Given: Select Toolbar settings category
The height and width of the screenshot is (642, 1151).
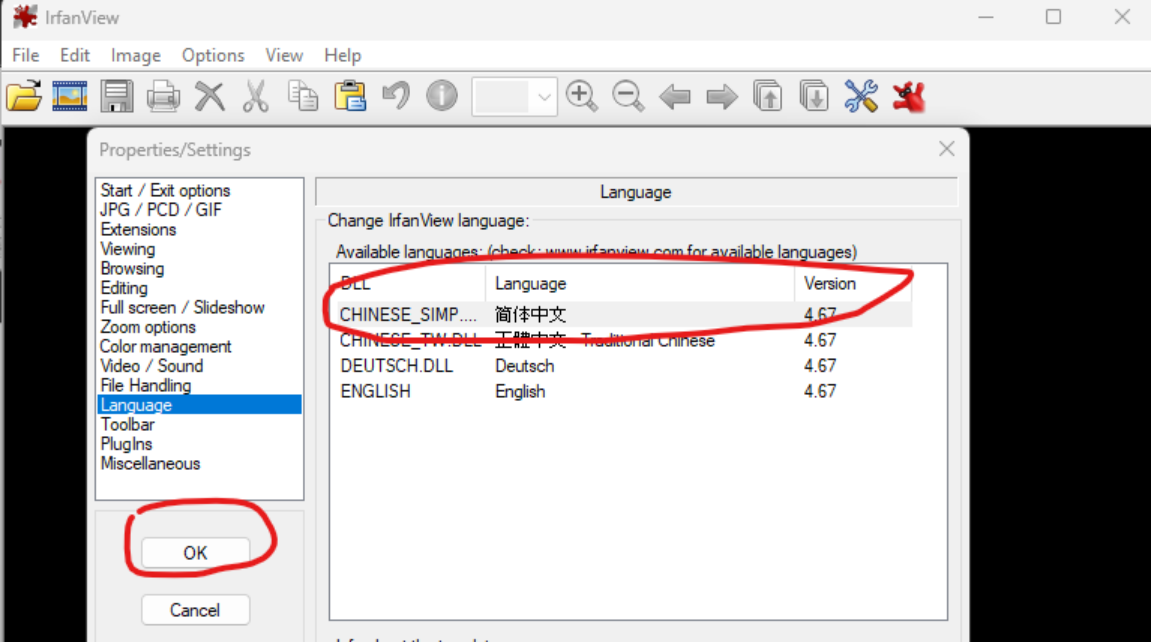Looking at the screenshot, I should point(128,425).
